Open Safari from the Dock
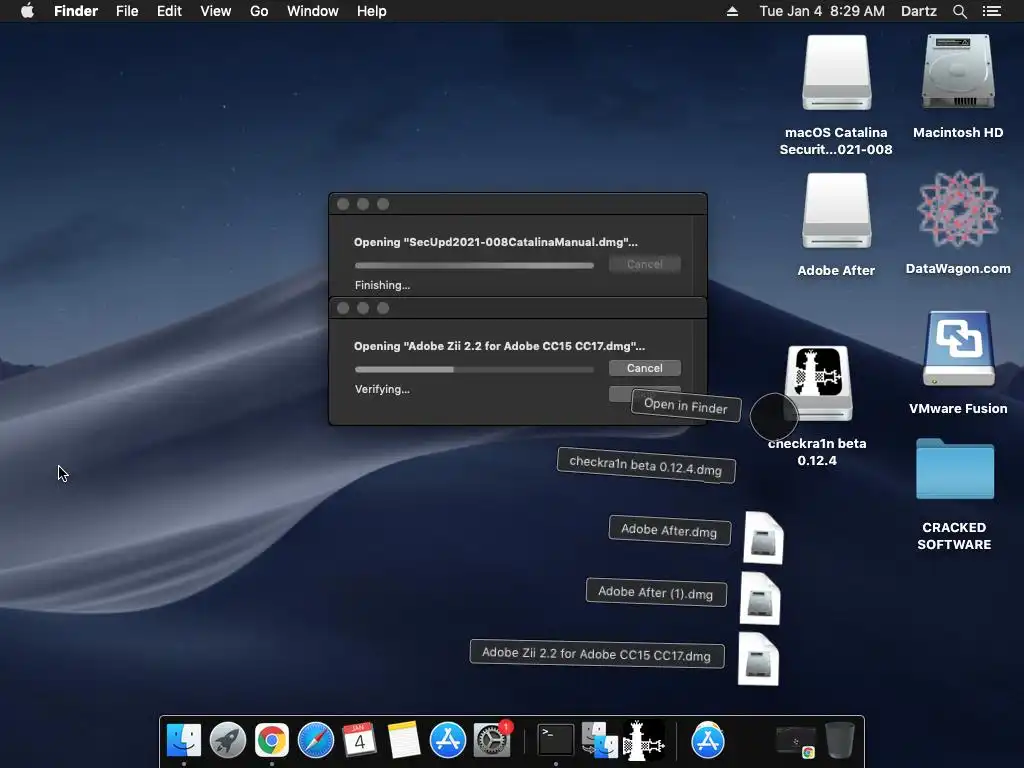This screenshot has height=768, width=1024. pyautogui.click(x=315, y=740)
